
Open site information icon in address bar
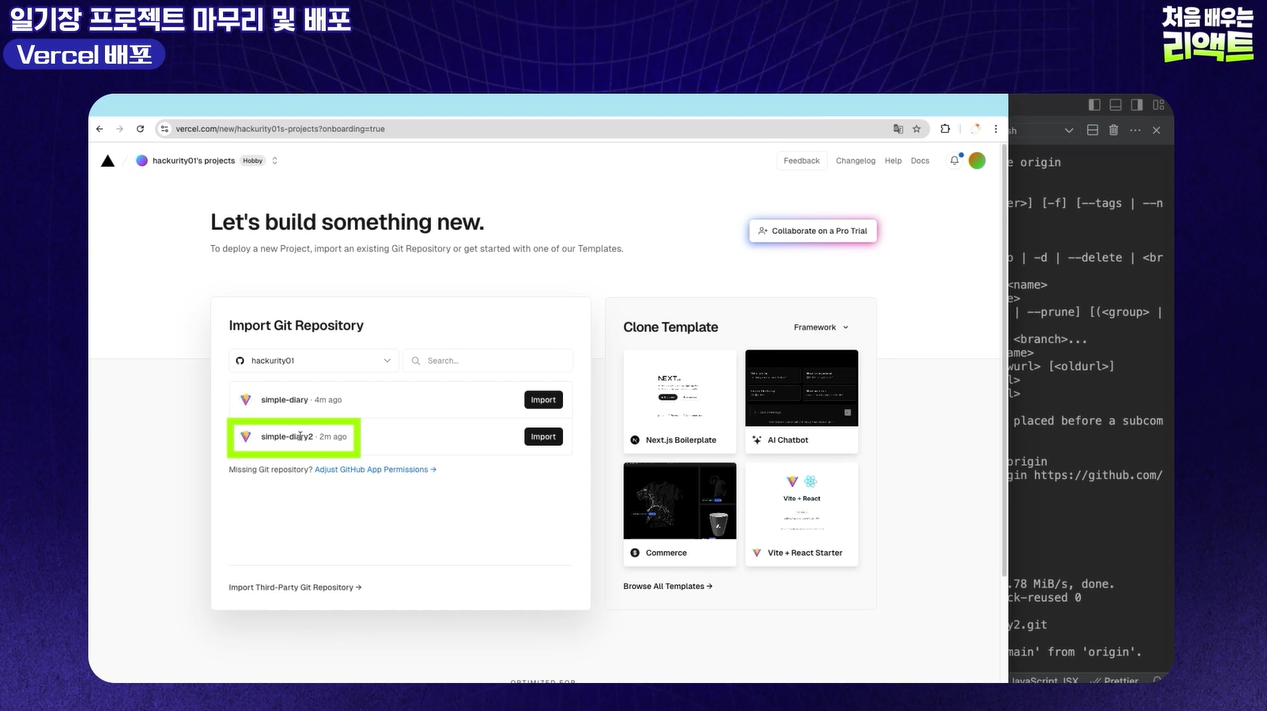tap(166, 129)
